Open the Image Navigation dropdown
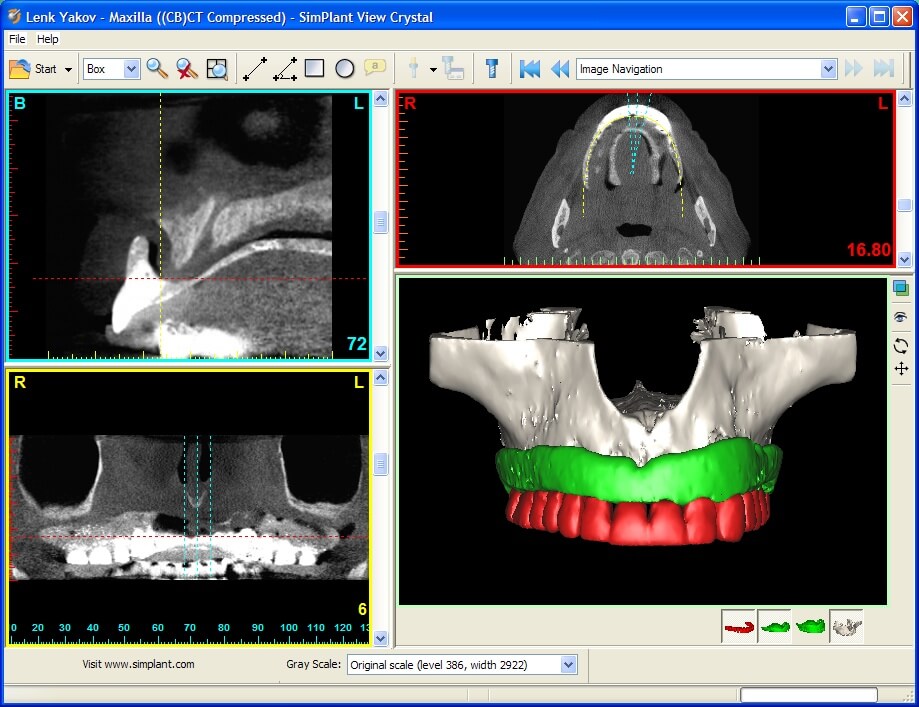919x707 pixels. [x=828, y=69]
